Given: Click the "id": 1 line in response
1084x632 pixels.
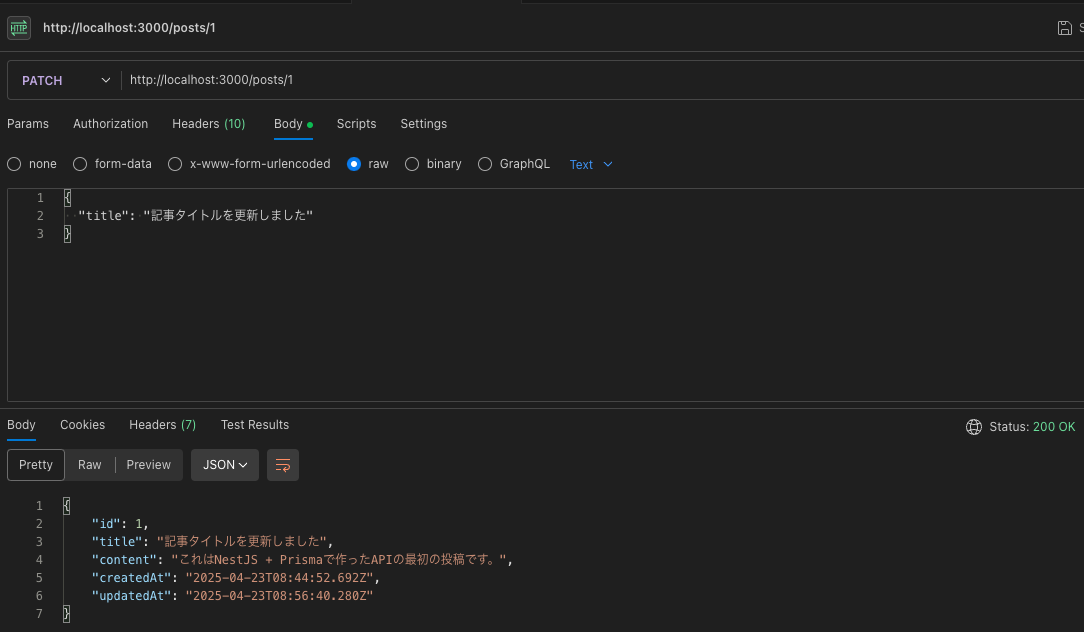Looking at the screenshot, I should 120,523.
